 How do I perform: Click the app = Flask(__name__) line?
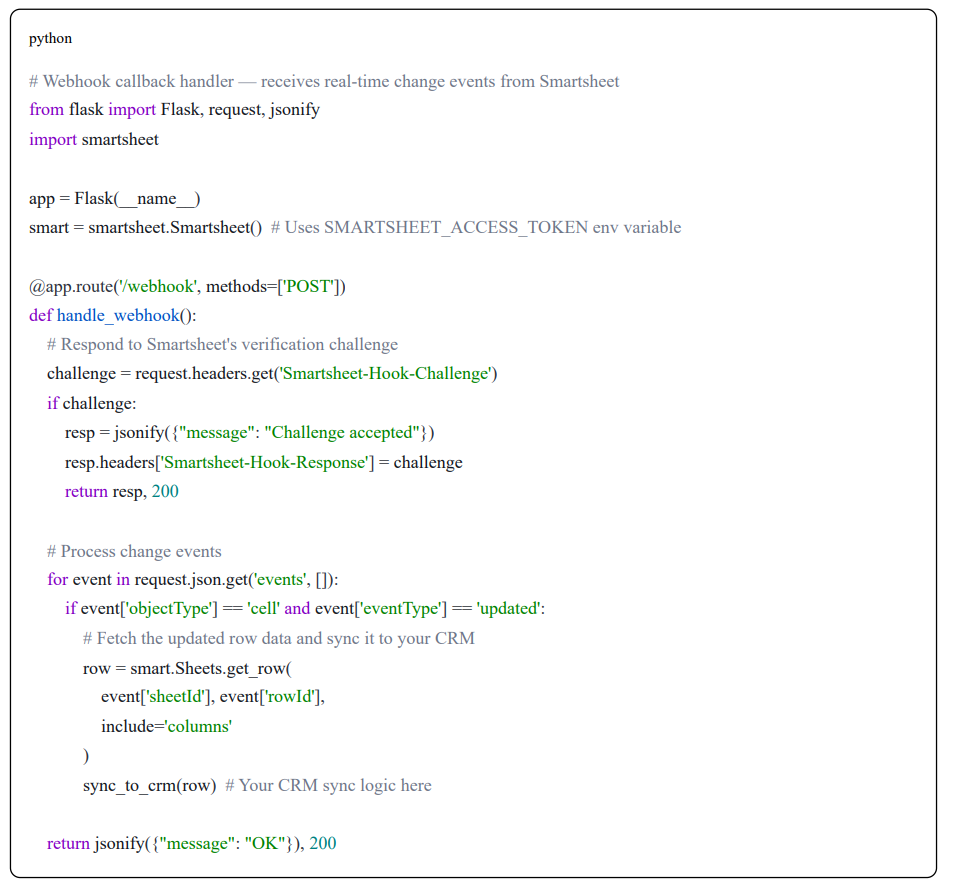point(115,198)
